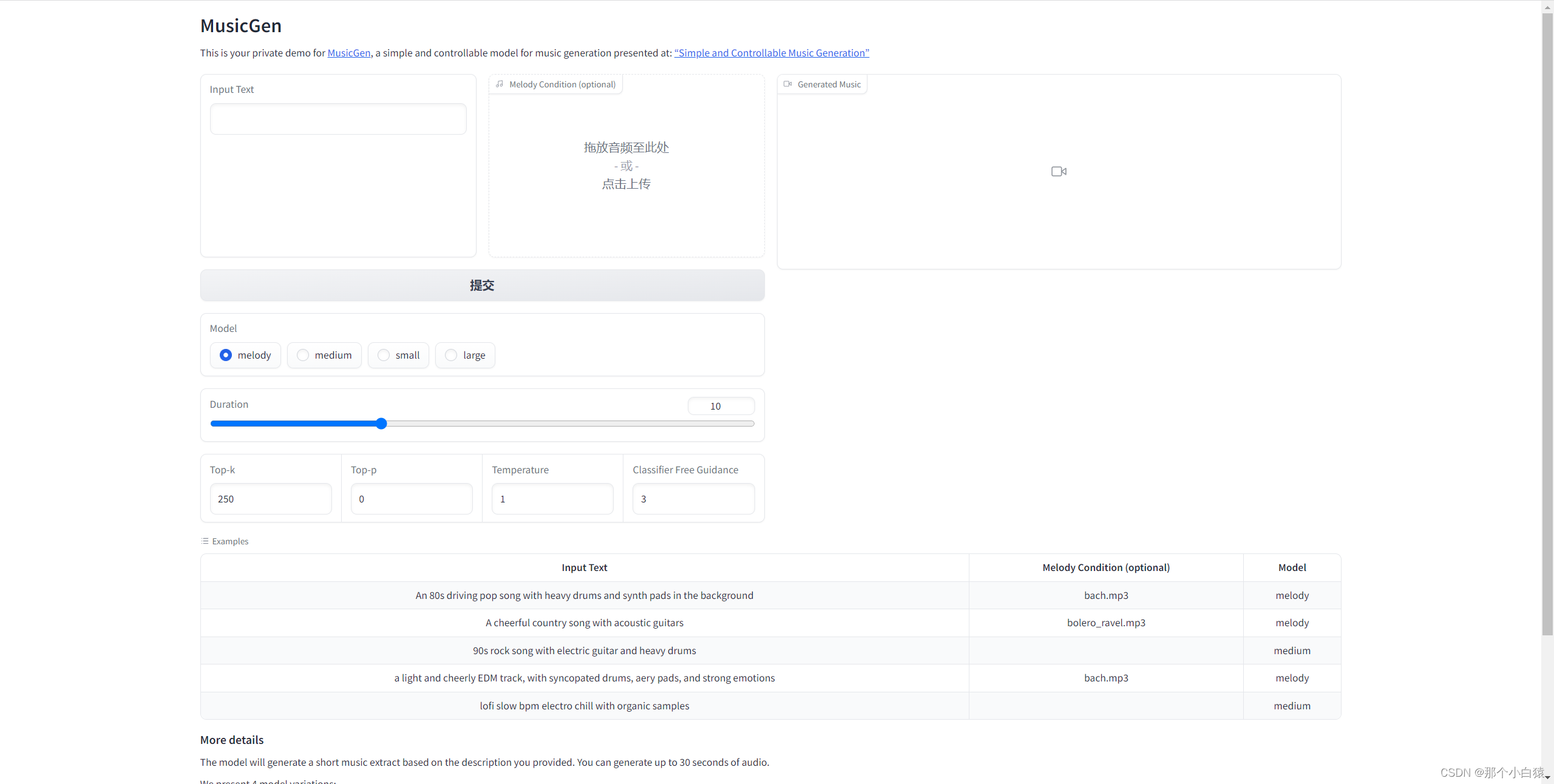Click the list icon next to Examples
1554x784 pixels.
click(205, 541)
